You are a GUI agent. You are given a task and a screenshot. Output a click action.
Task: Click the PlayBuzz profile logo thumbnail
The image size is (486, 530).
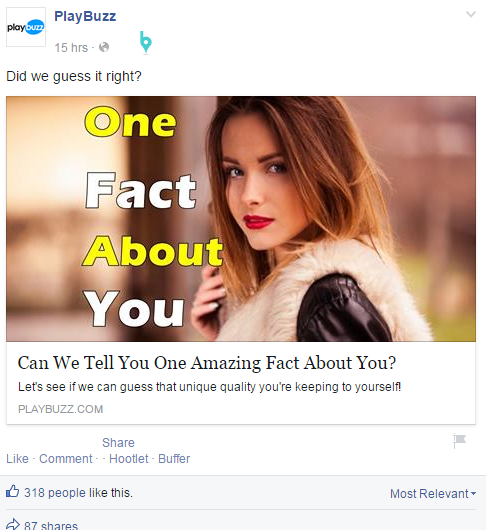[x=26, y=27]
